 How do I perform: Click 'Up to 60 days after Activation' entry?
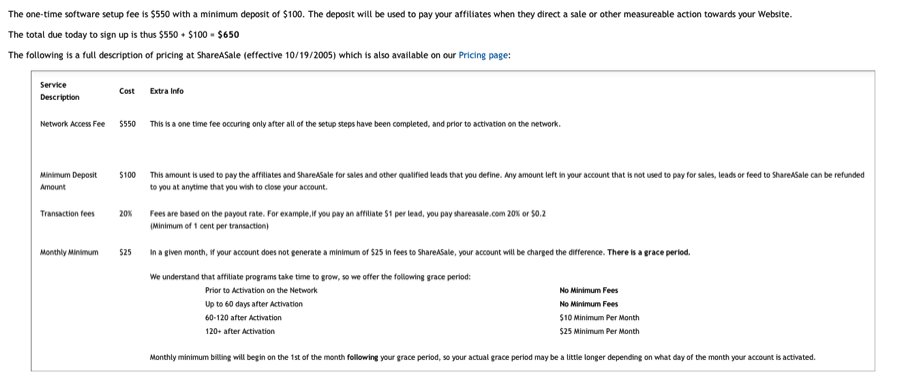254,304
